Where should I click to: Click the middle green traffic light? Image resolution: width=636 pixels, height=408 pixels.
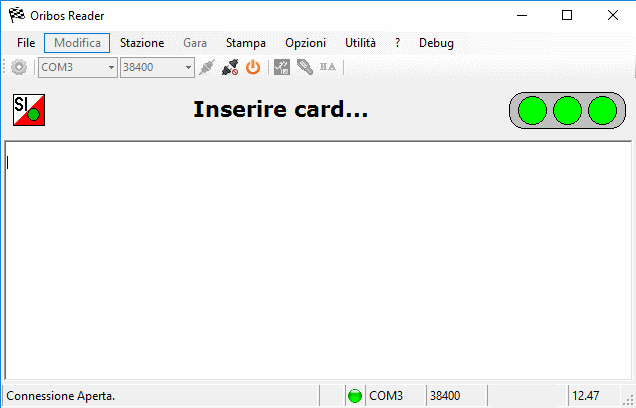567,110
